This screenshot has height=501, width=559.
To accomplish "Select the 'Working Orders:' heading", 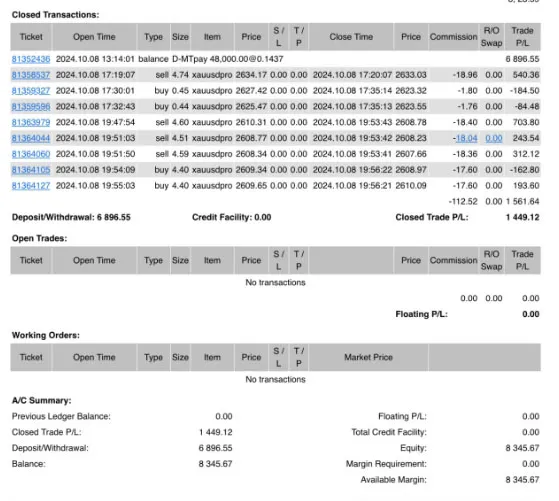I will (x=46, y=335).
